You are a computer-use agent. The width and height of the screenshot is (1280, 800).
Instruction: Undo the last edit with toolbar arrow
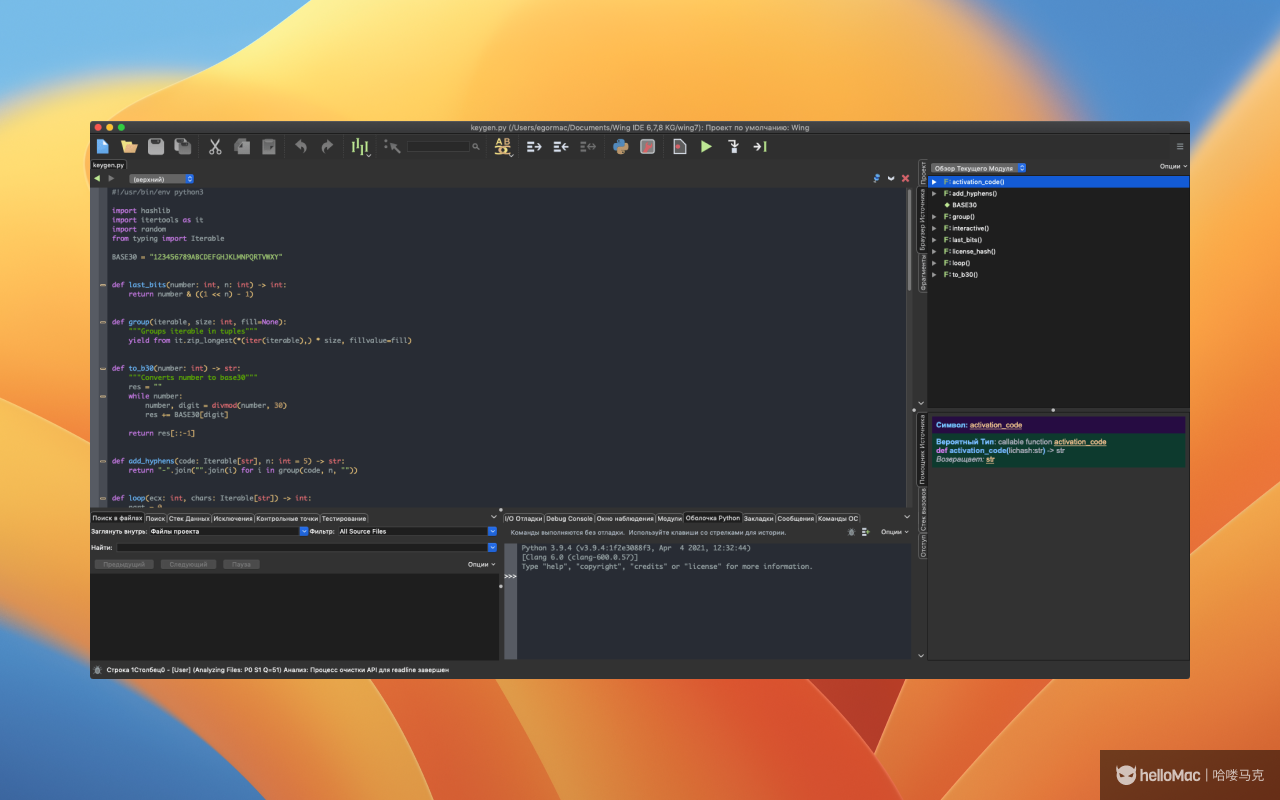click(x=300, y=146)
